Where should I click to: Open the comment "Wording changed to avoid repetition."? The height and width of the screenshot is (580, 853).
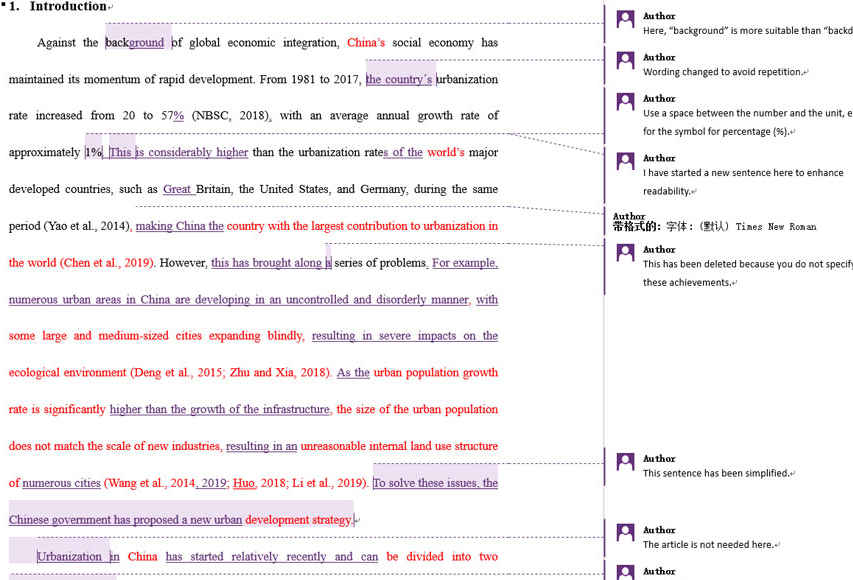[x=723, y=72]
